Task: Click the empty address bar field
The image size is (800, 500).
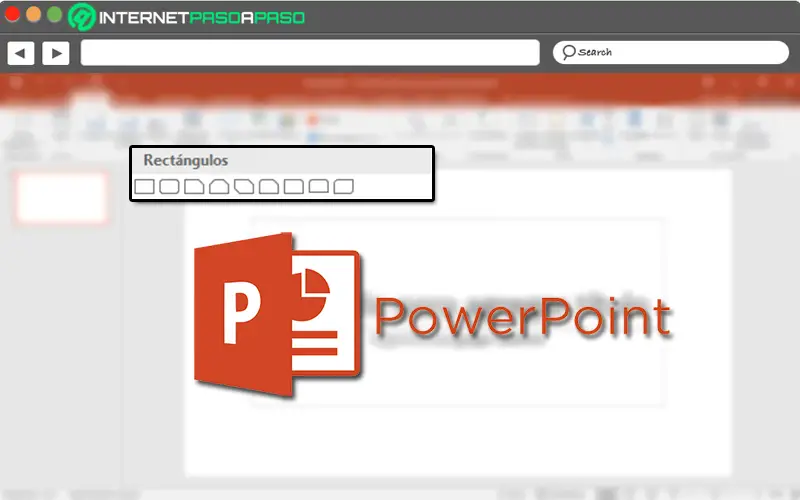Action: 310,53
